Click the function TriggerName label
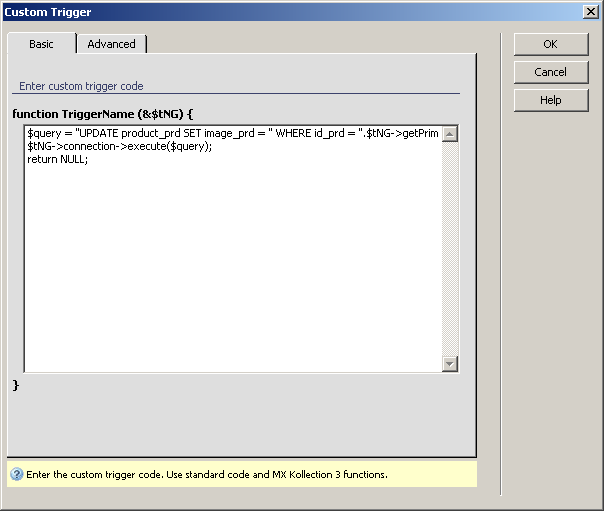 [x=102, y=114]
